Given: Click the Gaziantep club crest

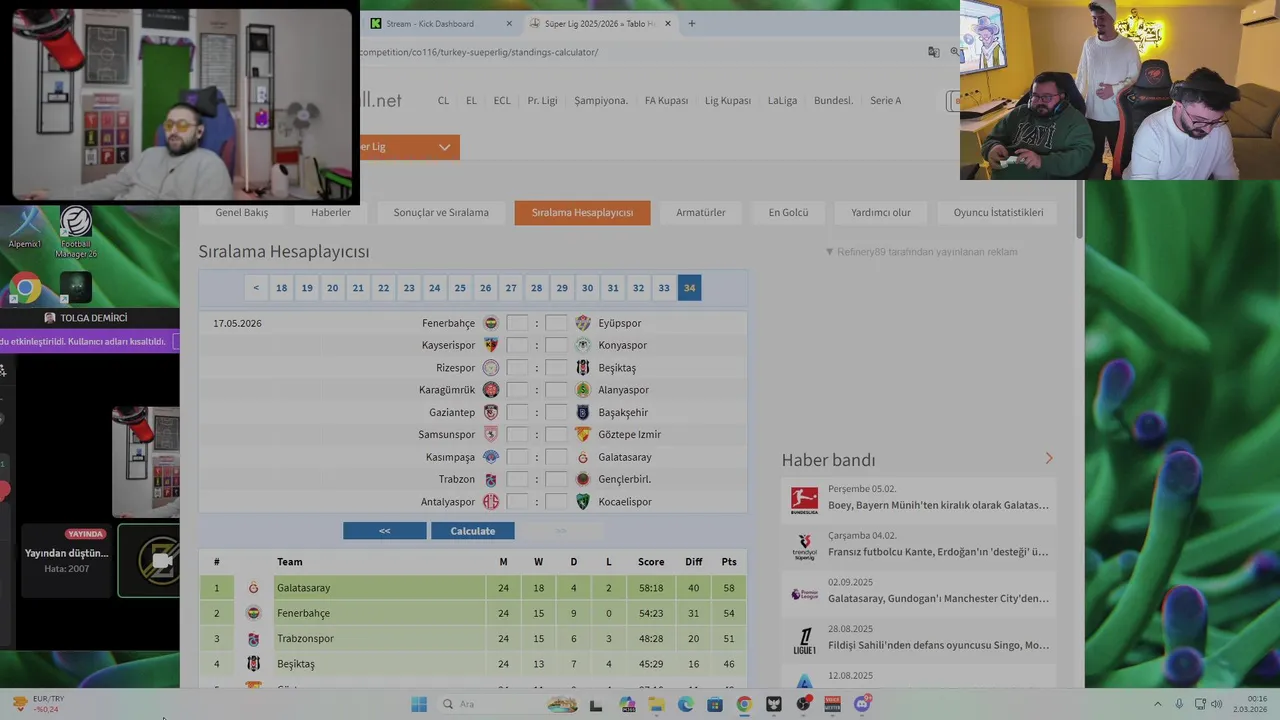Looking at the screenshot, I should pos(491,412).
